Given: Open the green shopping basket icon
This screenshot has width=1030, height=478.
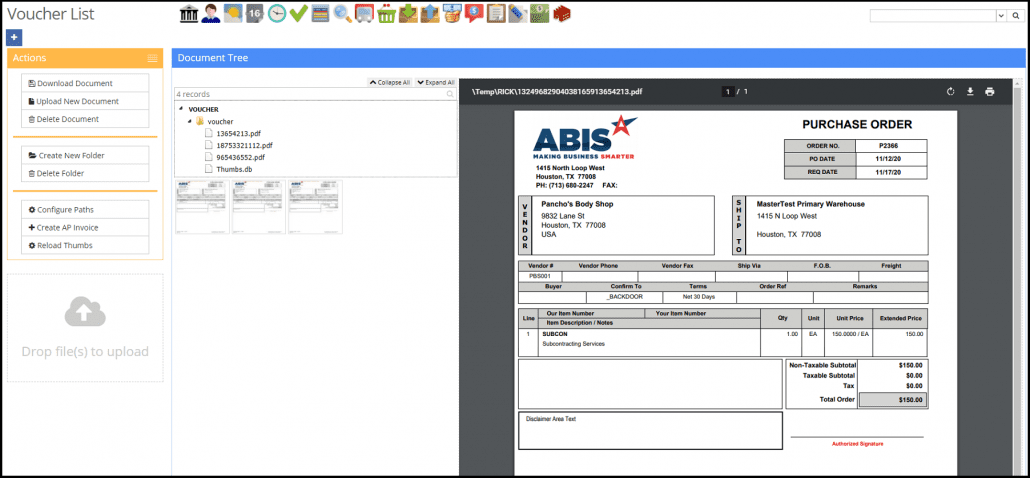Looking at the screenshot, I should 386,13.
